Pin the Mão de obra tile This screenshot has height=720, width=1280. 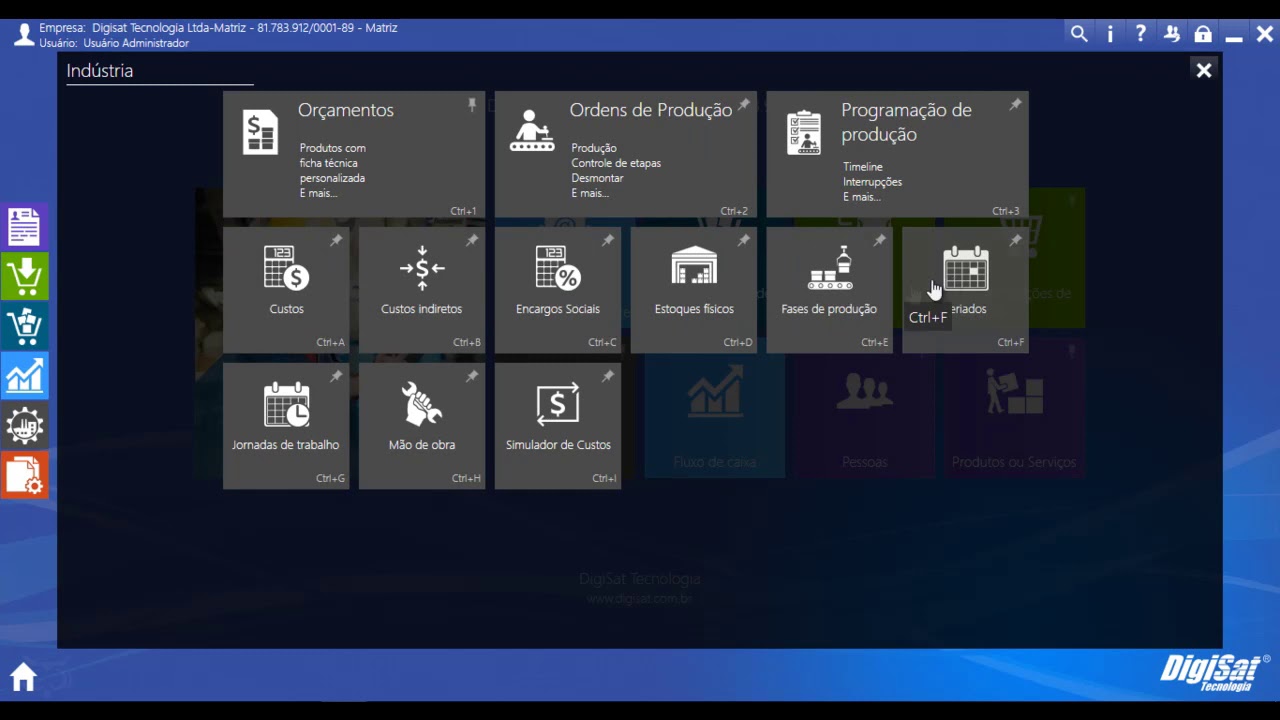[x=472, y=376]
